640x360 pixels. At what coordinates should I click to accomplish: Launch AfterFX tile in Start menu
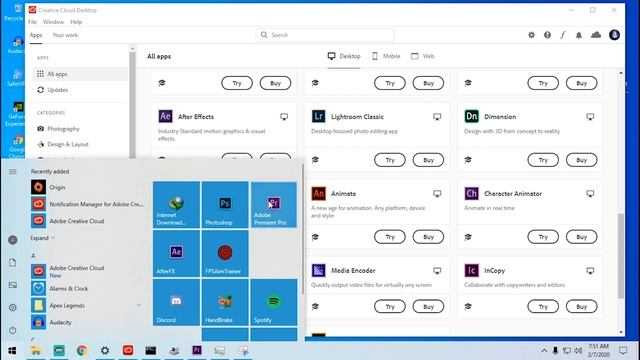pyautogui.click(x=176, y=253)
